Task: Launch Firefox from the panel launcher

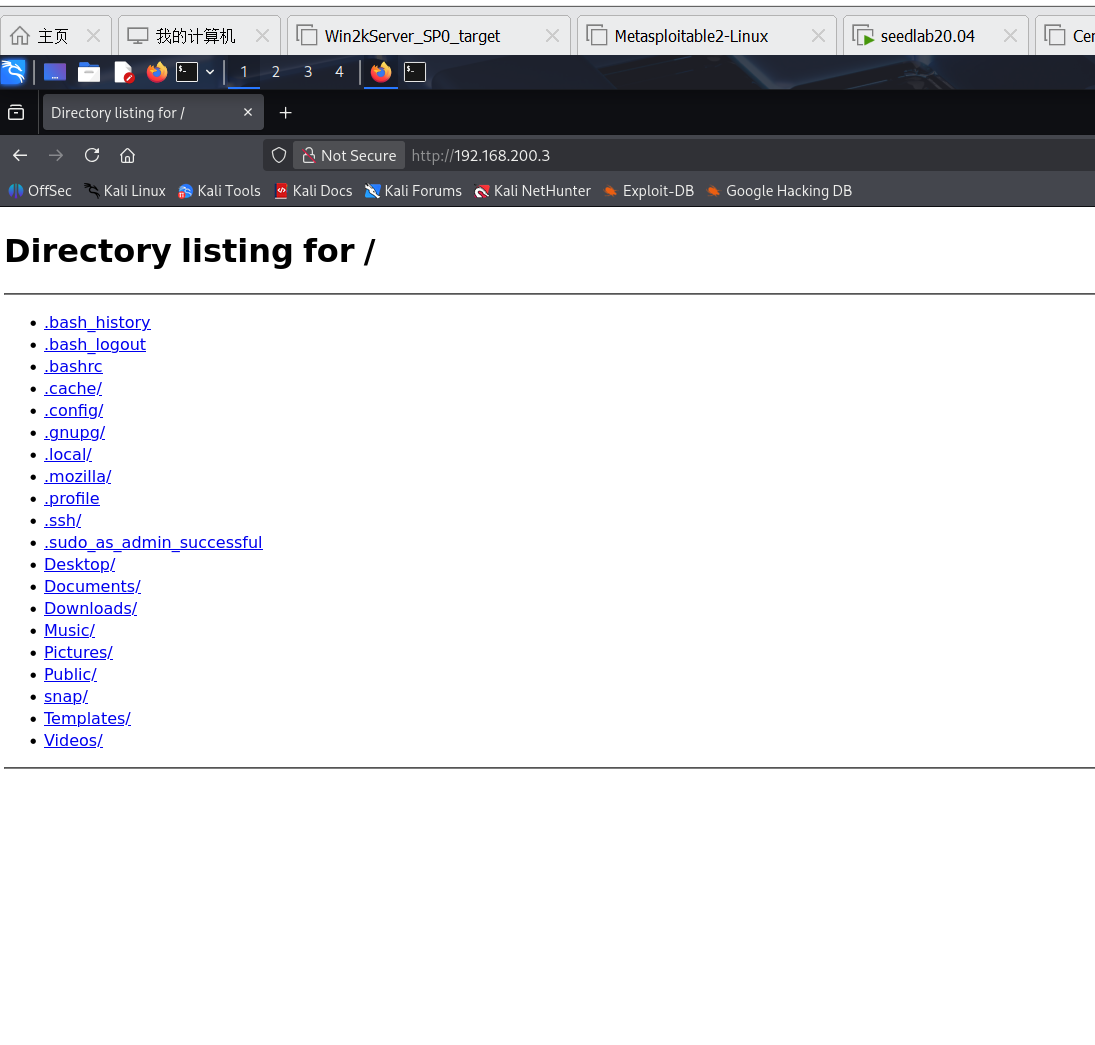Action: (x=156, y=72)
